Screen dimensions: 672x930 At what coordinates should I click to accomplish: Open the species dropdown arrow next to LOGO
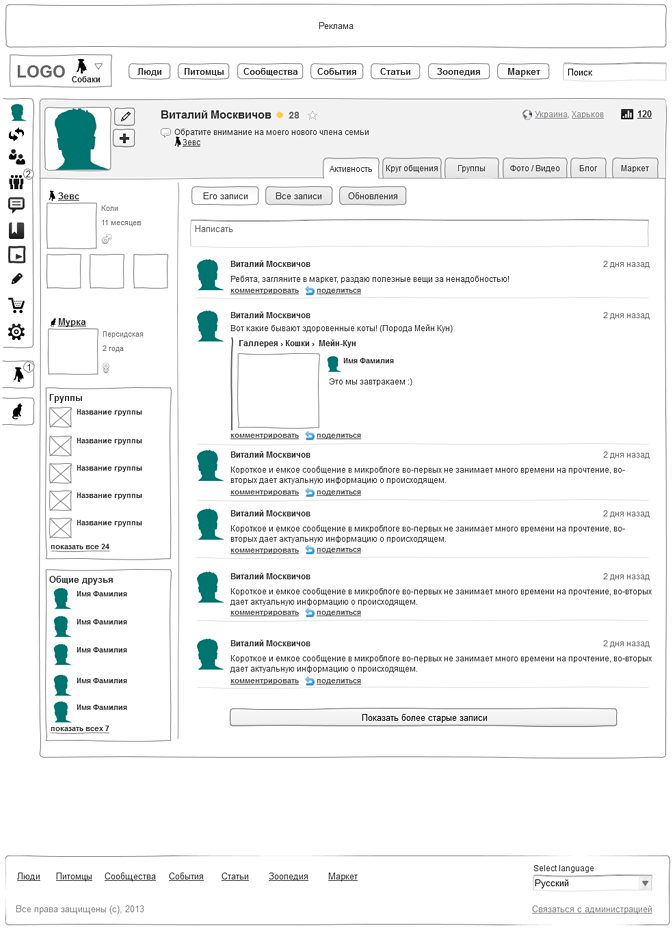(x=98, y=66)
